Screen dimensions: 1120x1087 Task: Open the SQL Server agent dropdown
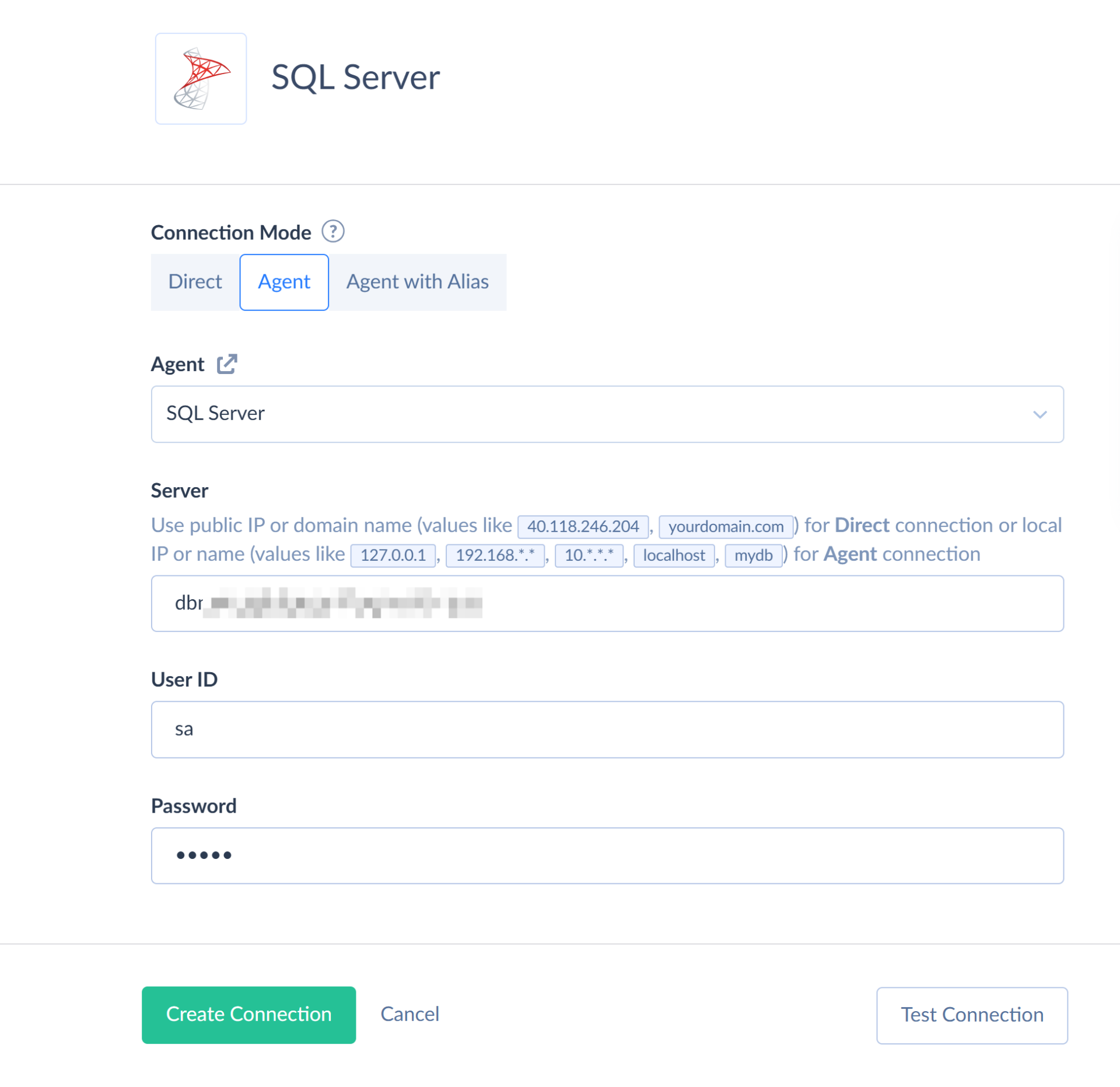click(x=607, y=414)
